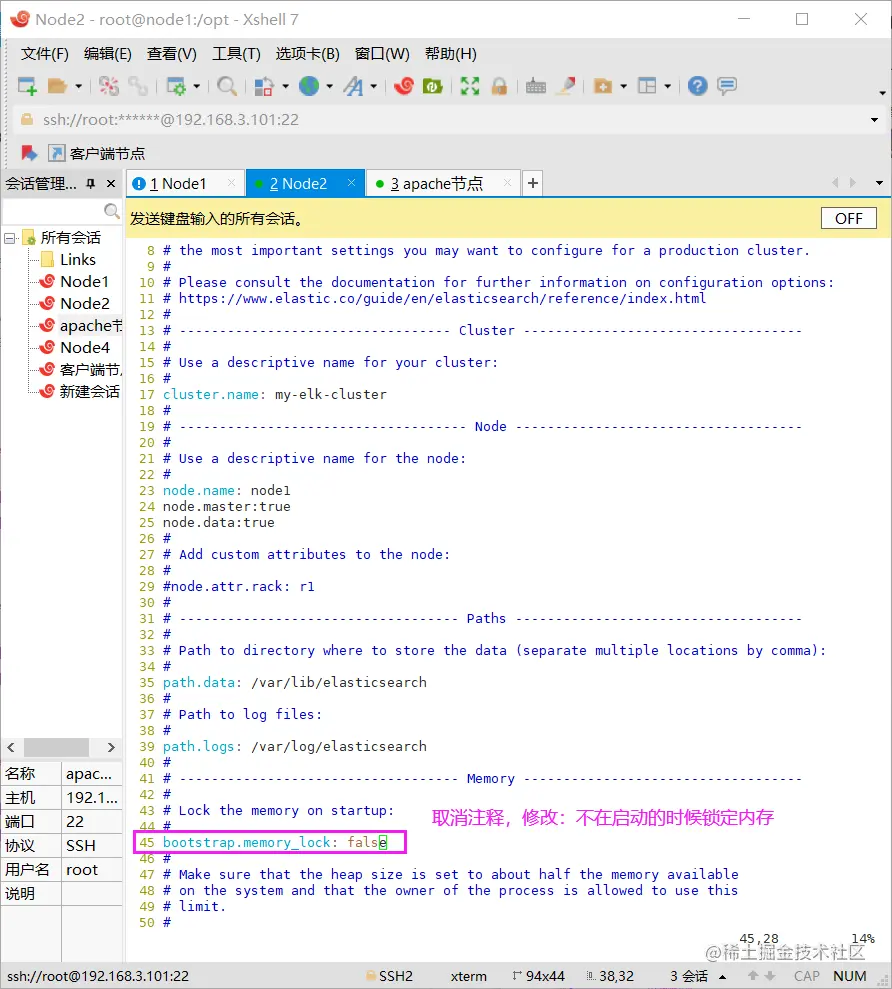This screenshot has width=892, height=989.
Task: Click session tree horizontal scrollbar left arrow
Action: click(11, 747)
